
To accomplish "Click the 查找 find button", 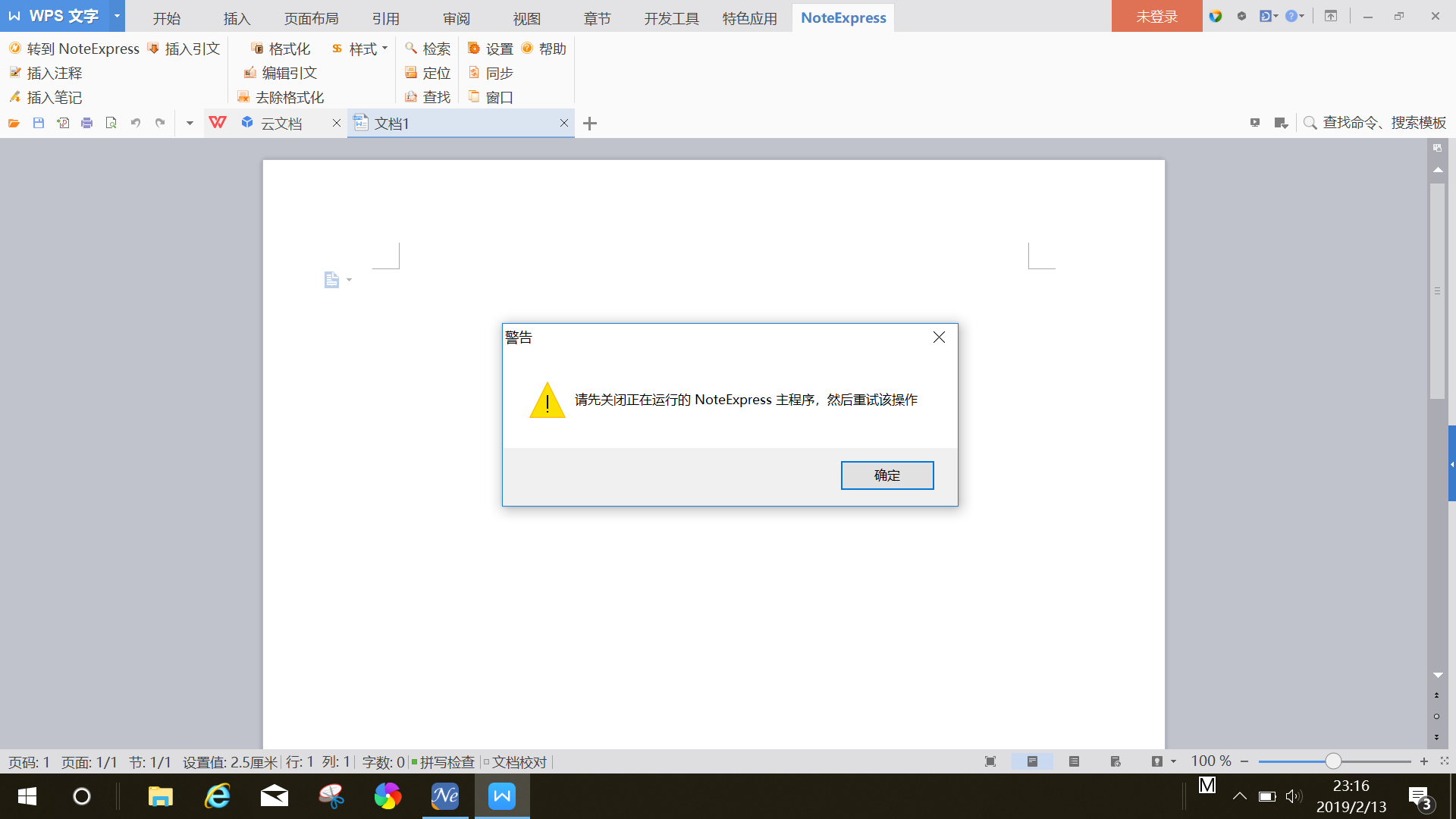I will 428,97.
